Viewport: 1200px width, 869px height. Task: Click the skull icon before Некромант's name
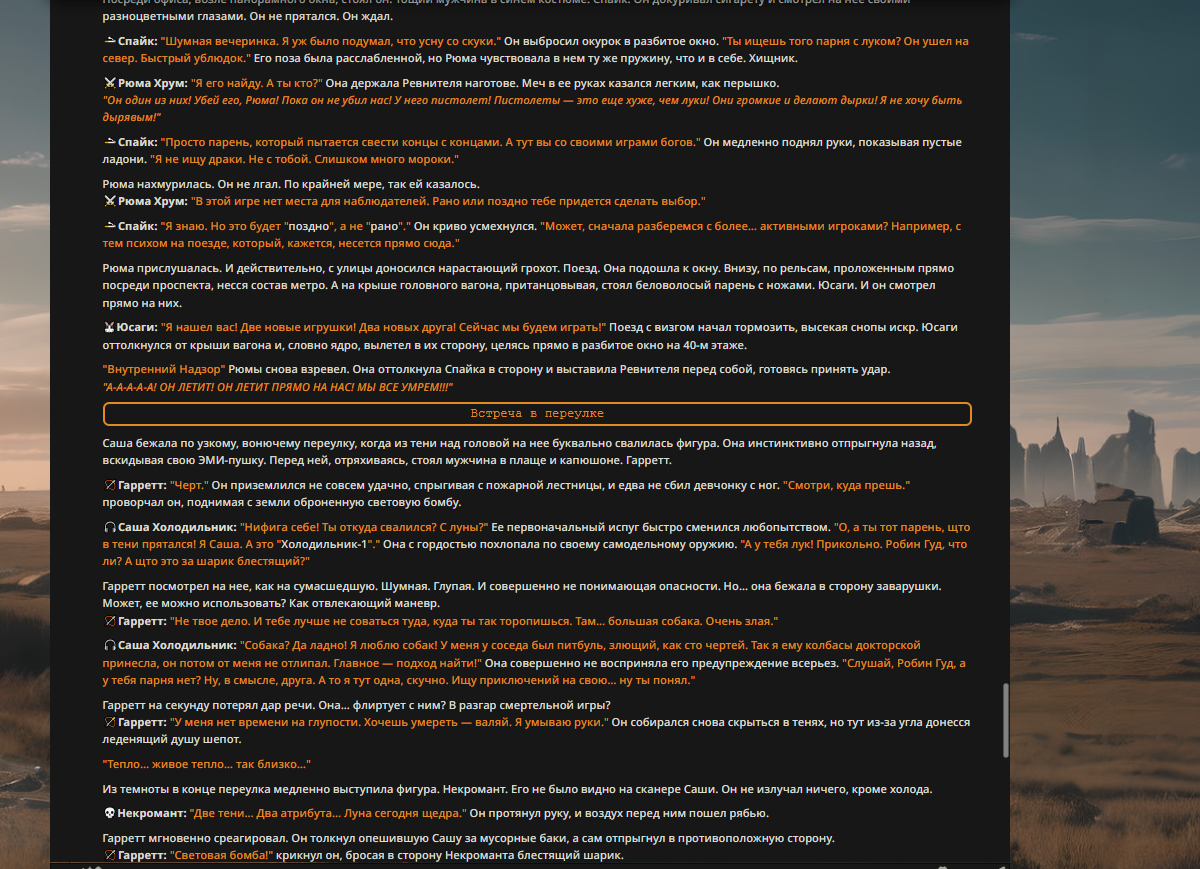click(x=110, y=814)
